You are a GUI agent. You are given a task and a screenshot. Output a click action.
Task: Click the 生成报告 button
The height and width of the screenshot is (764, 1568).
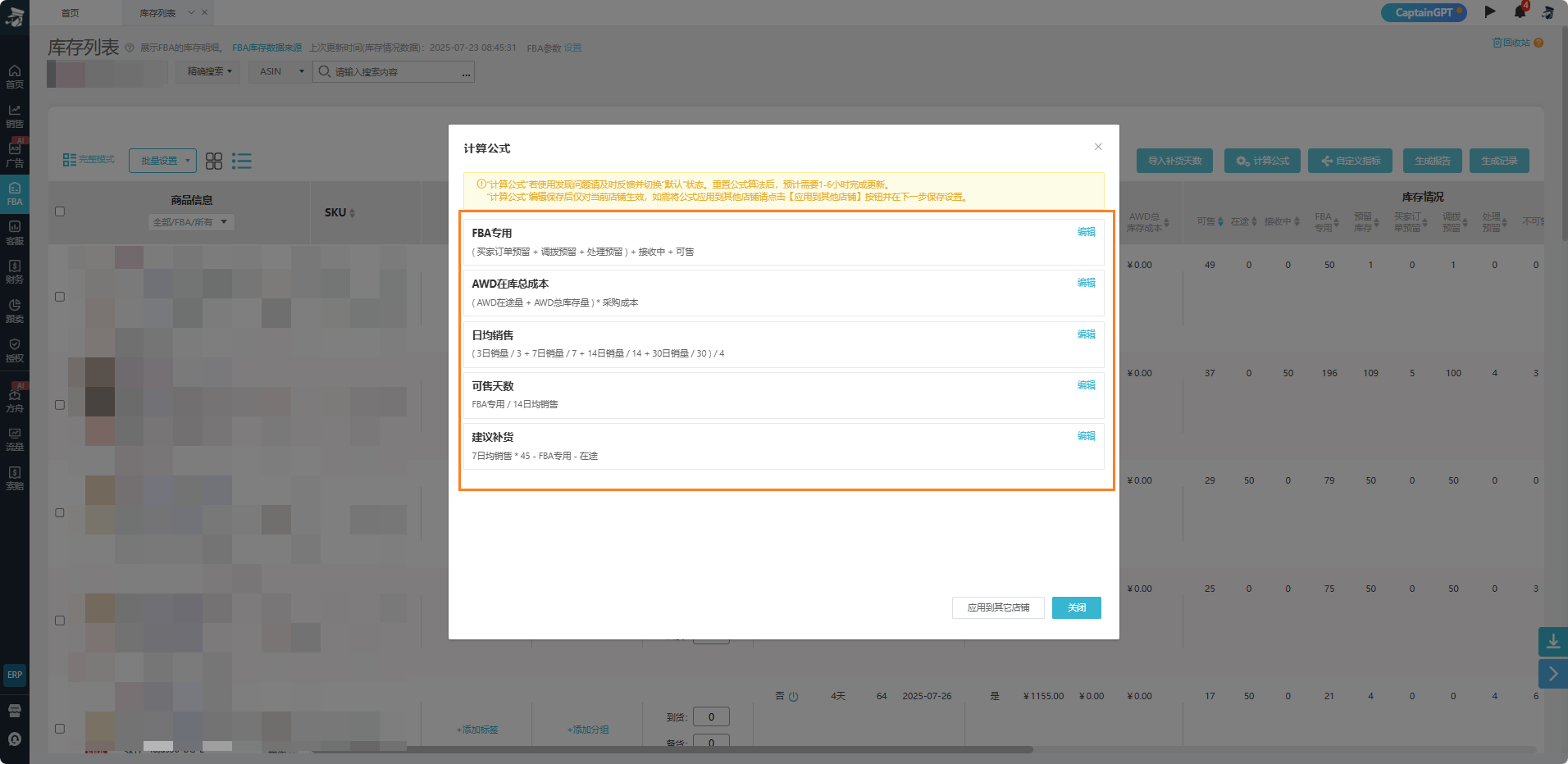point(1433,161)
